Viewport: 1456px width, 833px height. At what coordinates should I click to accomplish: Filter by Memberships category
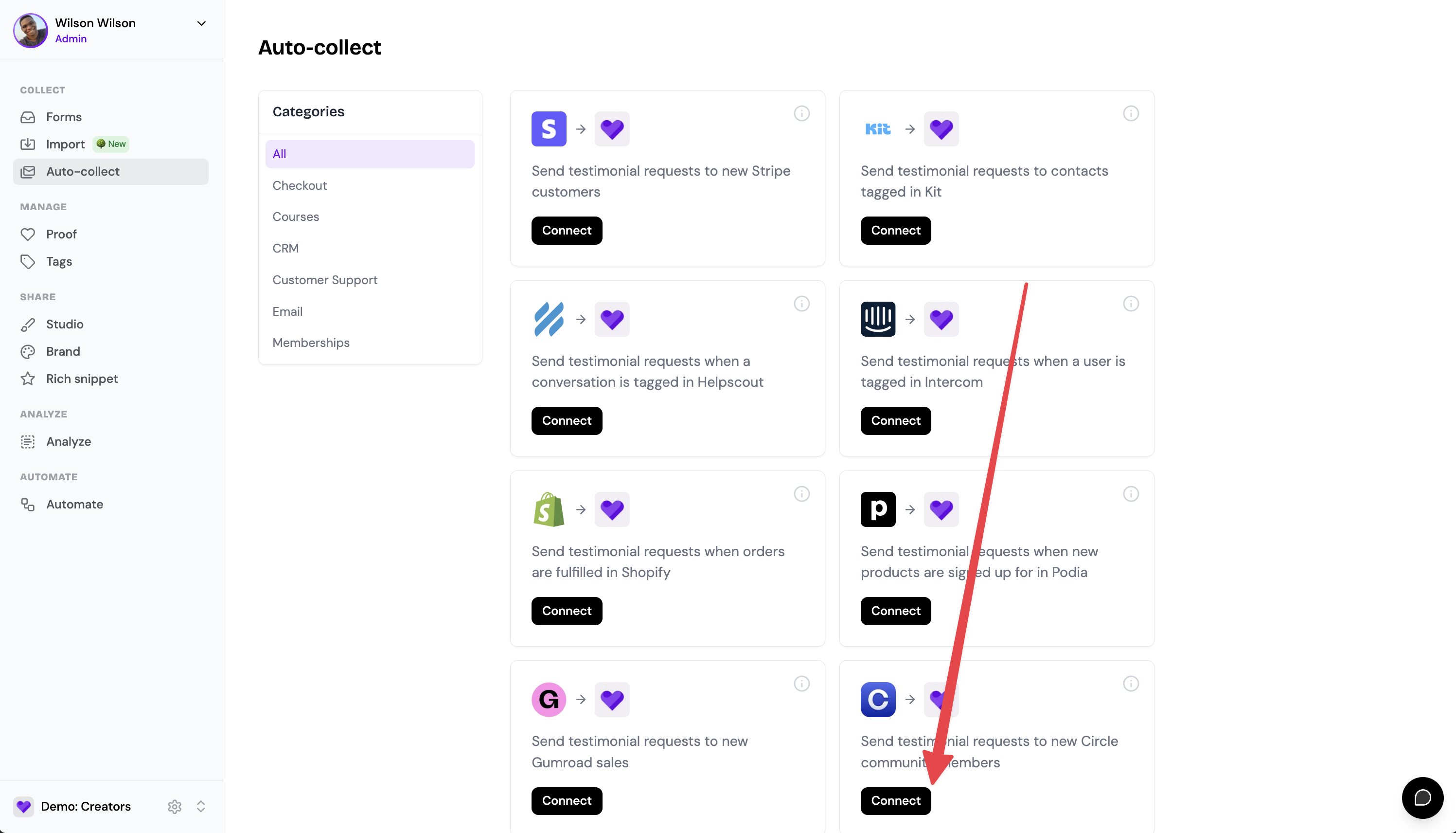311,343
